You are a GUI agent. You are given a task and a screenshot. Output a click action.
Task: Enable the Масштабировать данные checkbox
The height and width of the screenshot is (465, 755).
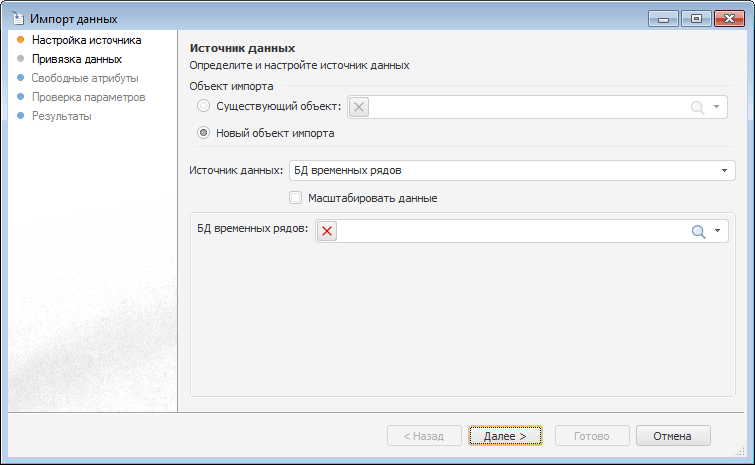point(295,198)
